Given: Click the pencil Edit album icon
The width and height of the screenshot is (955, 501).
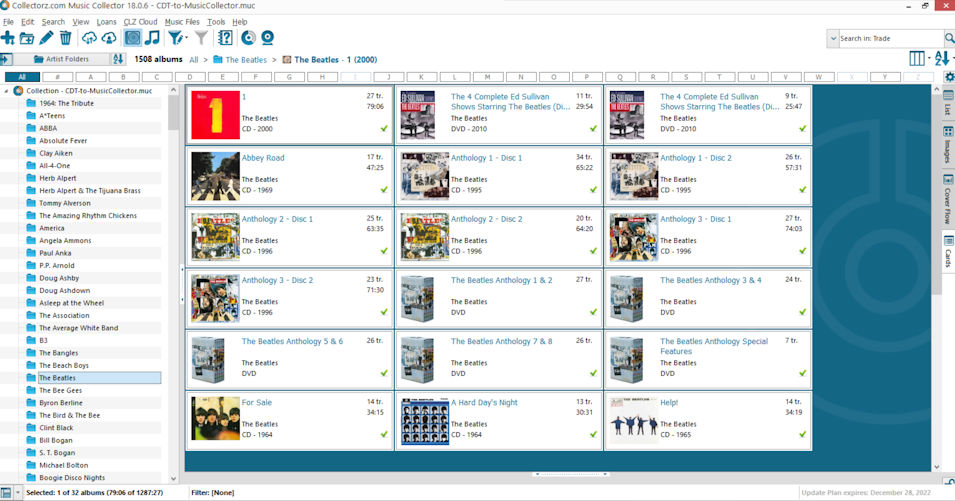Looking at the screenshot, I should [x=46, y=38].
